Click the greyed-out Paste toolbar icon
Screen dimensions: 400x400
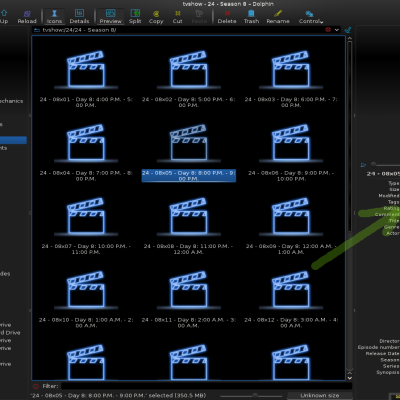199,17
